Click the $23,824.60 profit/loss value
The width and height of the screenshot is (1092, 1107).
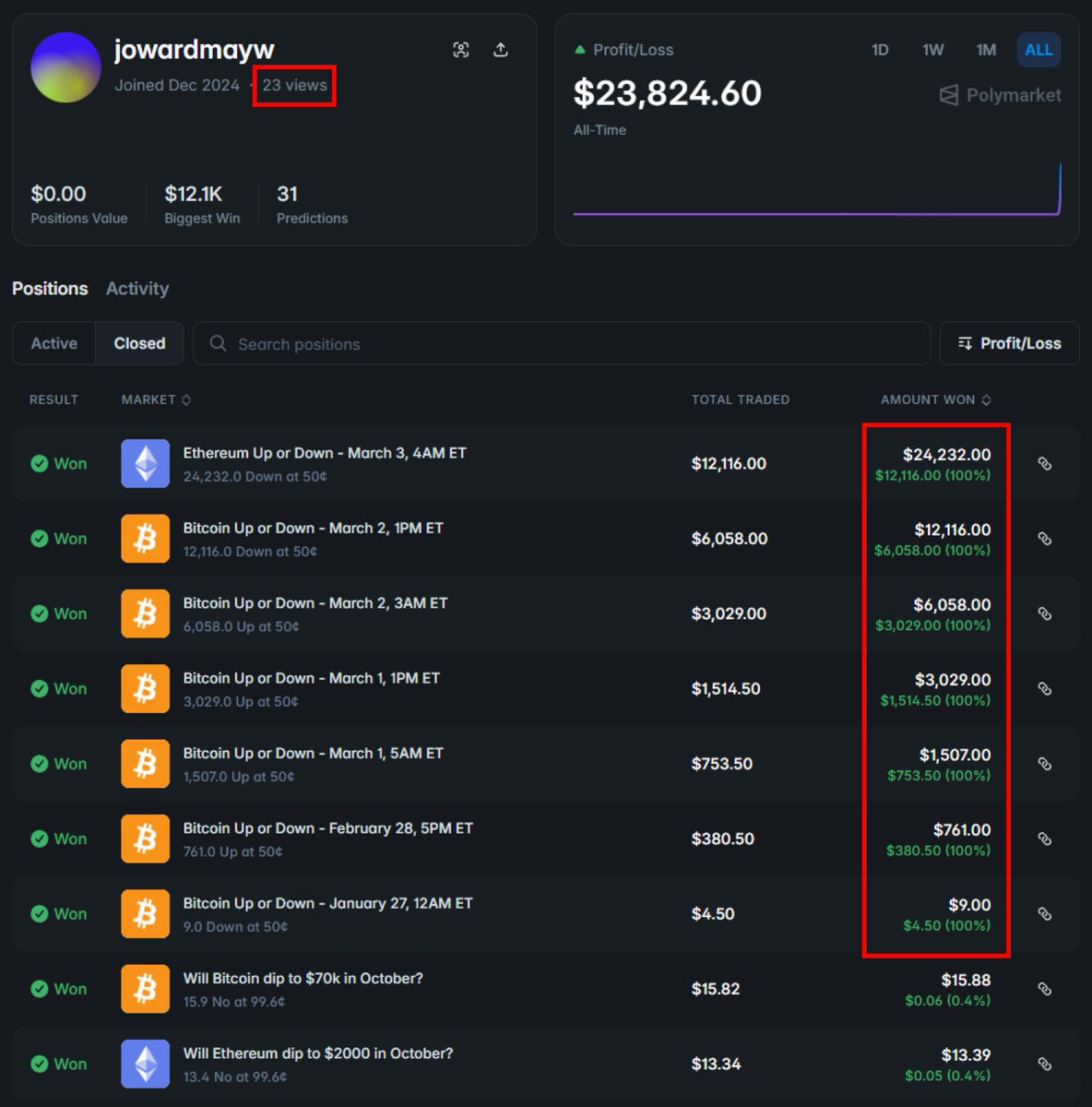click(668, 93)
